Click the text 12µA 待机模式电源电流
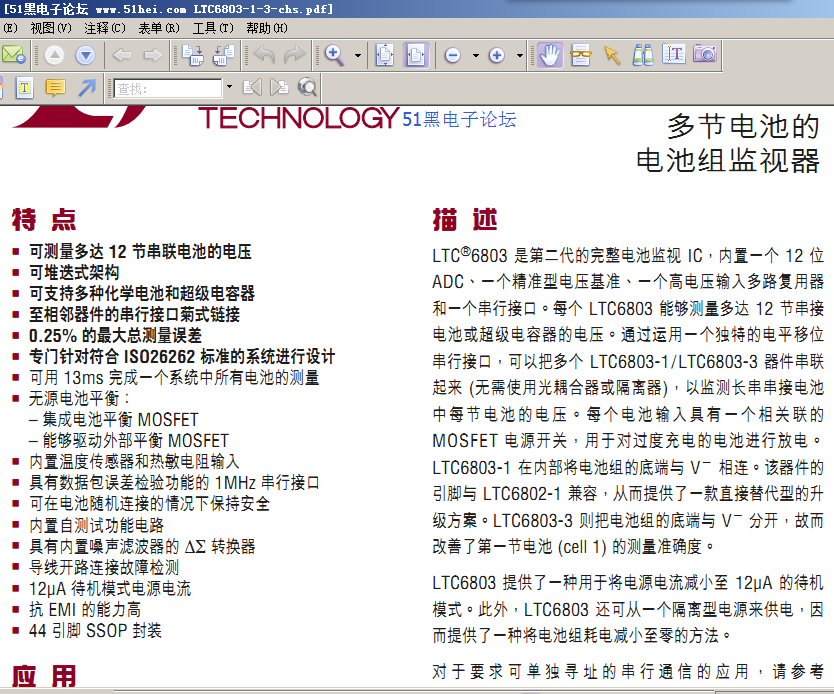The image size is (834, 694). tap(110, 589)
